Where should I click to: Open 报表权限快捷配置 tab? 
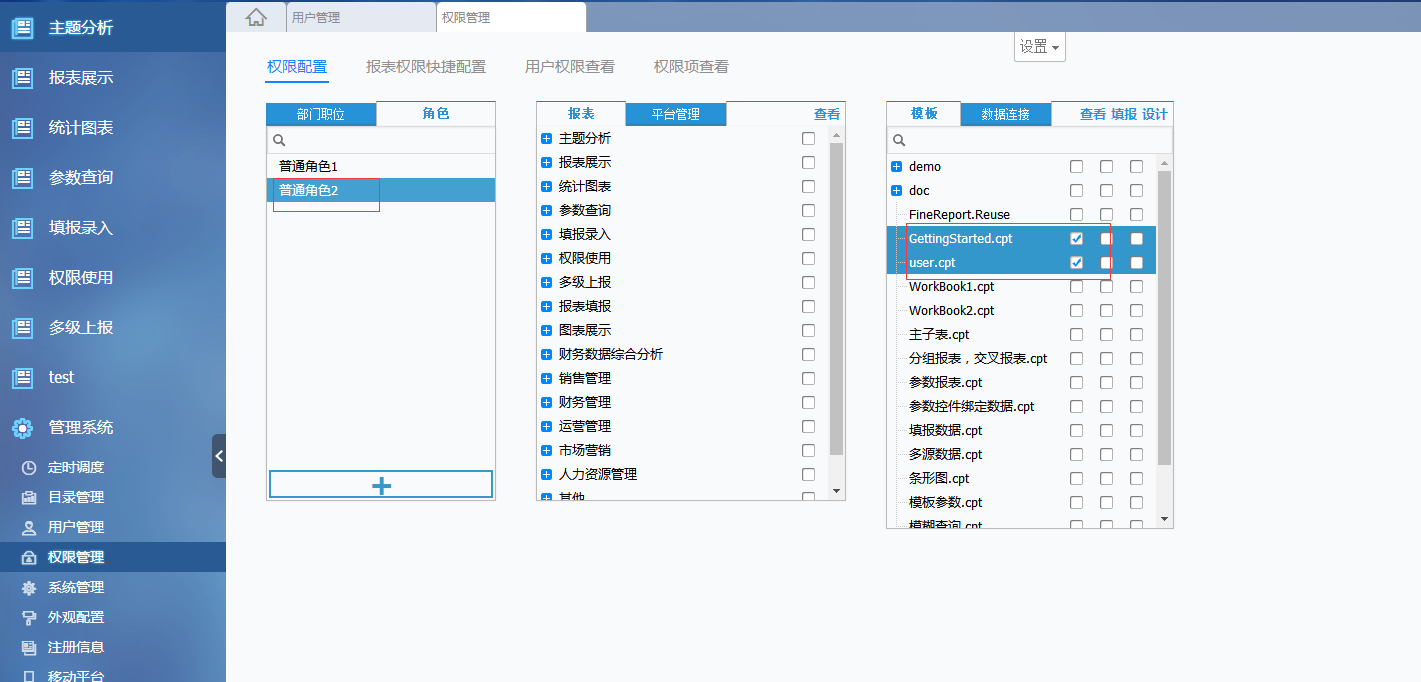426,67
